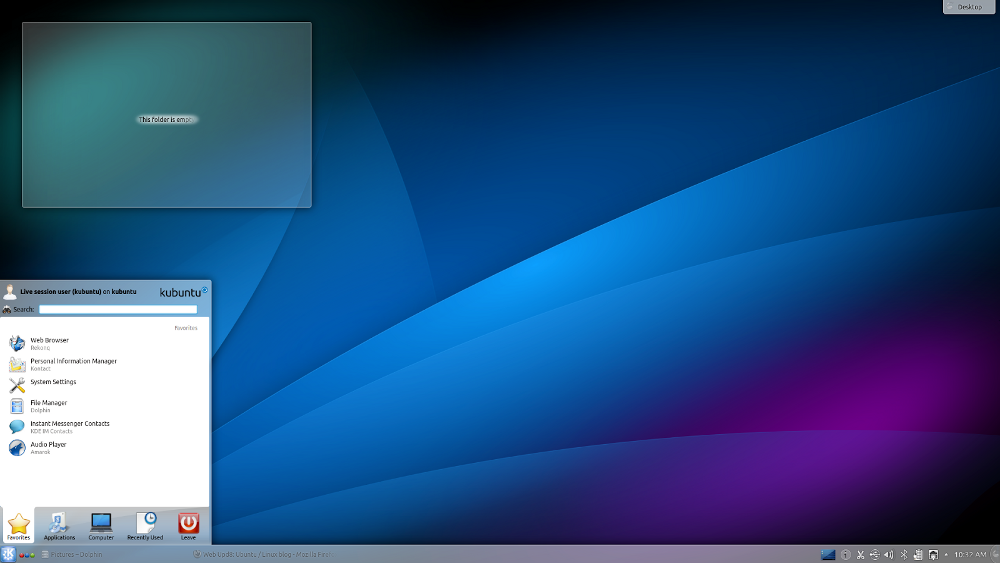Open the Recently Used tab
This screenshot has height=563, width=1000.
coord(145,526)
